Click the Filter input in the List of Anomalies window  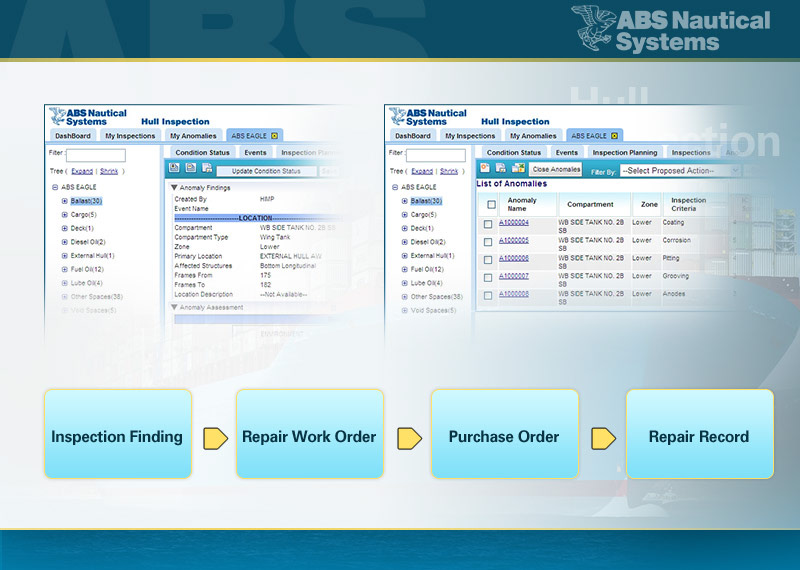tap(436, 155)
